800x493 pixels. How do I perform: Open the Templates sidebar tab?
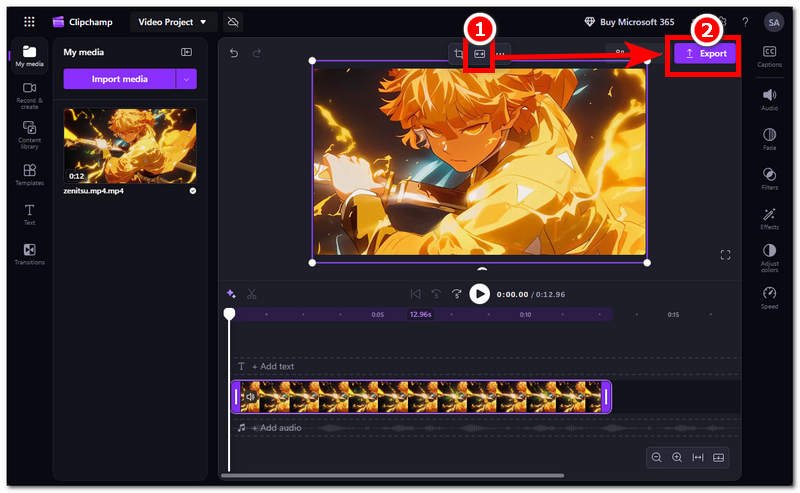pyautogui.click(x=29, y=175)
